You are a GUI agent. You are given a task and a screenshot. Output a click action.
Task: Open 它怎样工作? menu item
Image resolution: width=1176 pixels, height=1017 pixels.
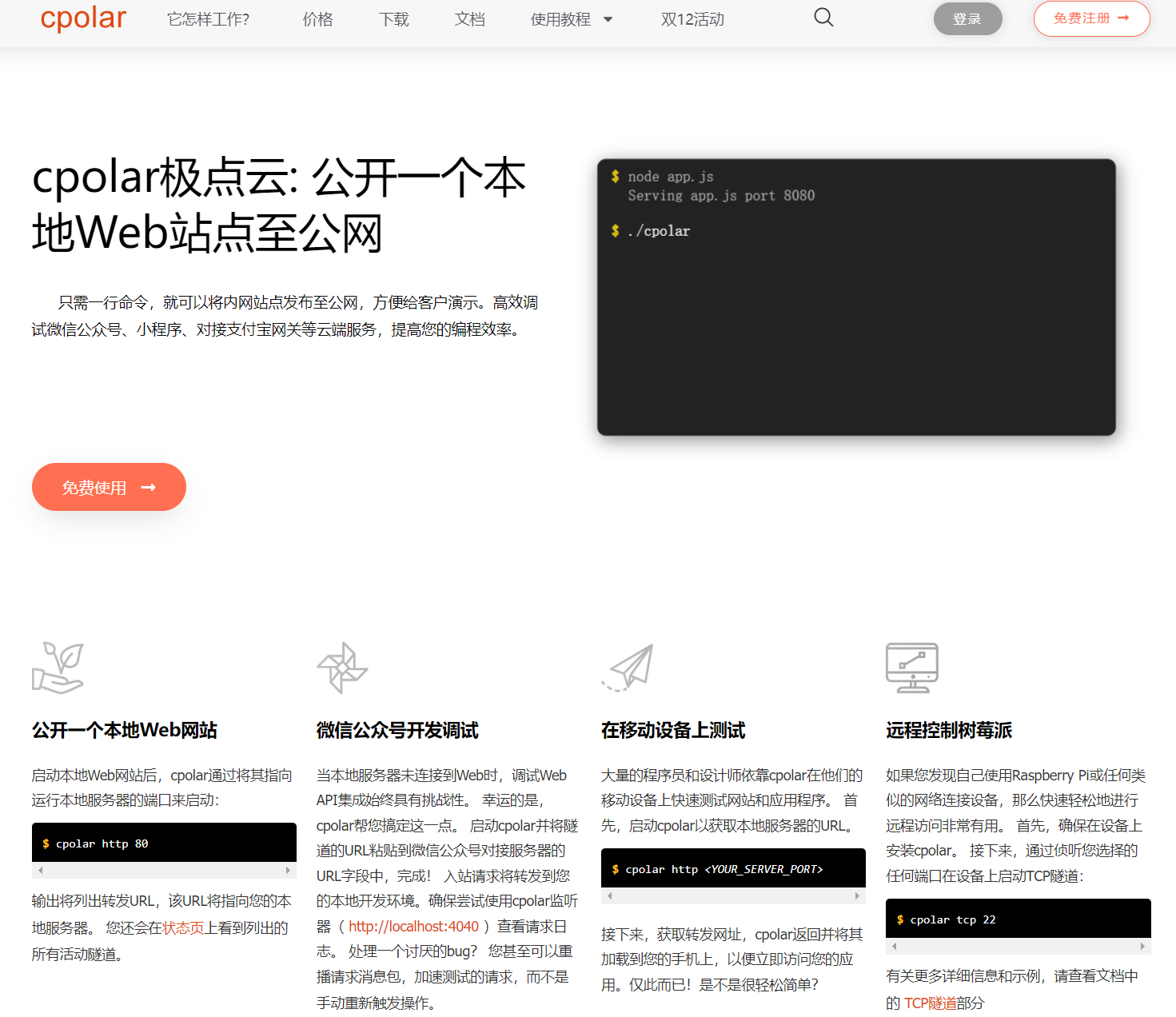point(208,19)
